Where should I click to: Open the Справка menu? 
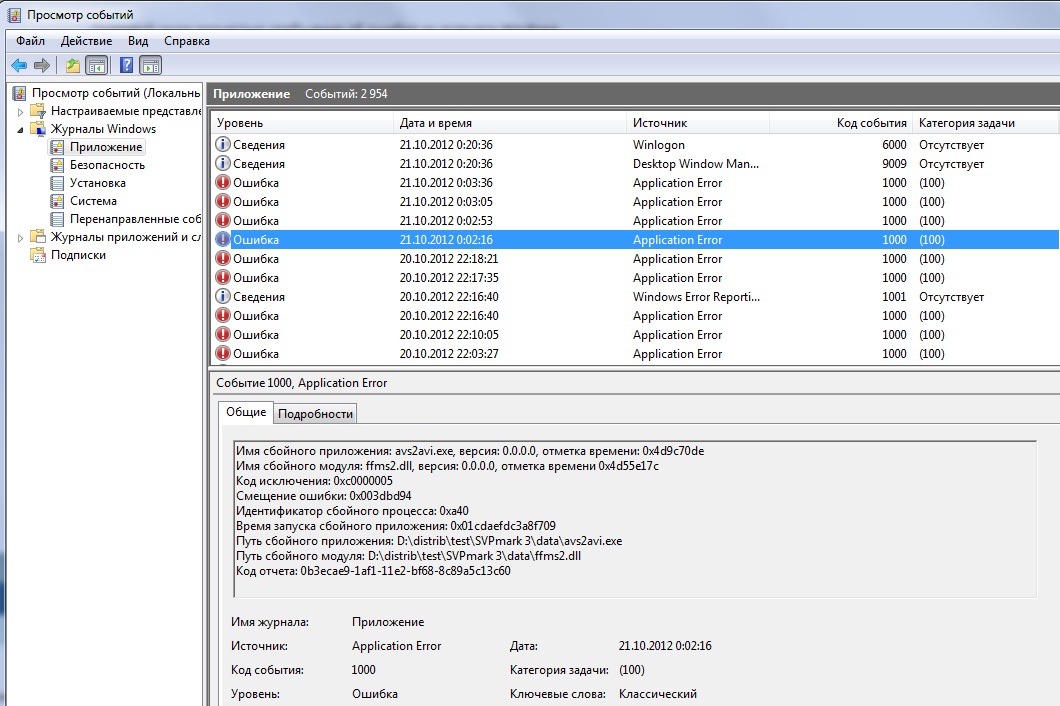tap(187, 41)
